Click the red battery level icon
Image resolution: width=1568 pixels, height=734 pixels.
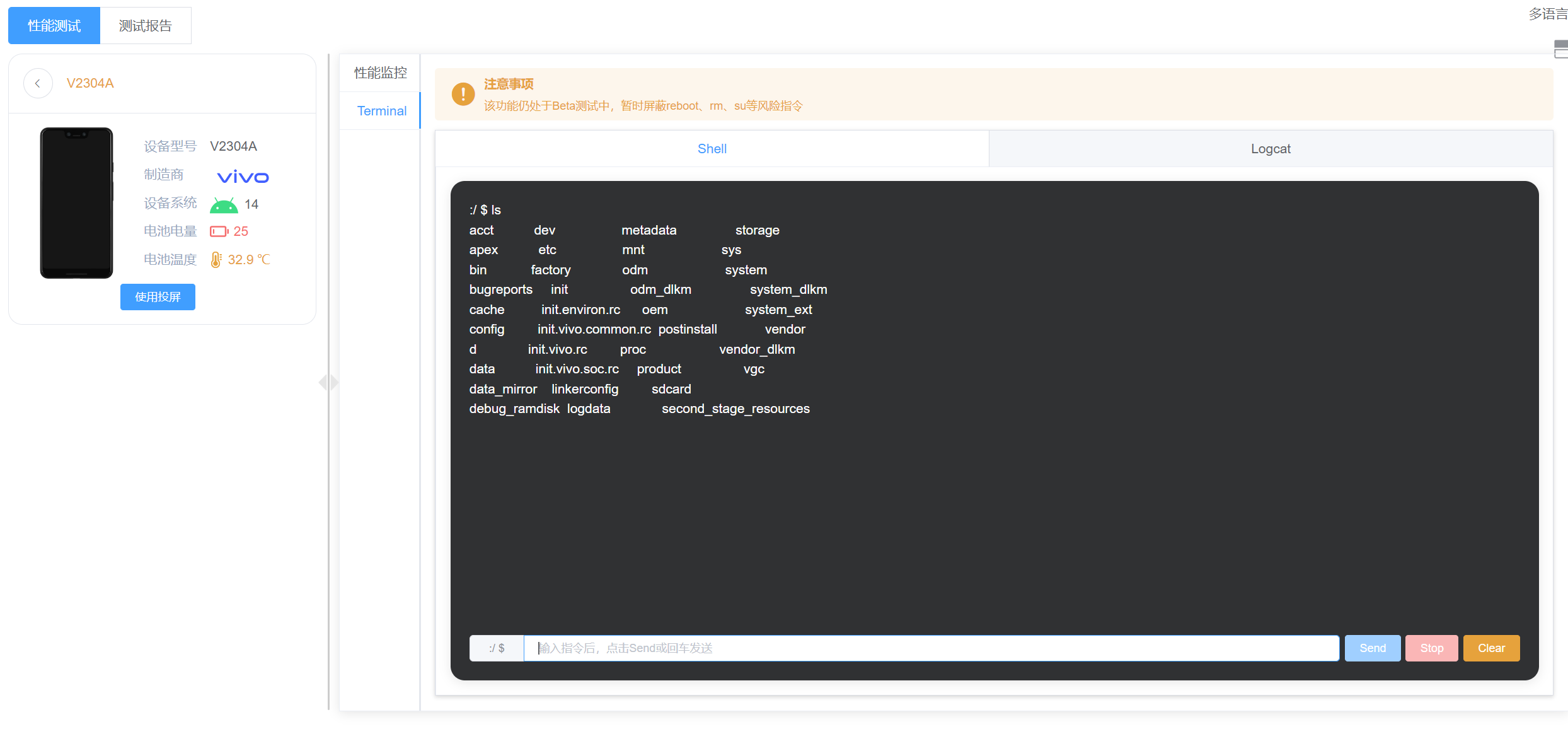coord(219,231)
